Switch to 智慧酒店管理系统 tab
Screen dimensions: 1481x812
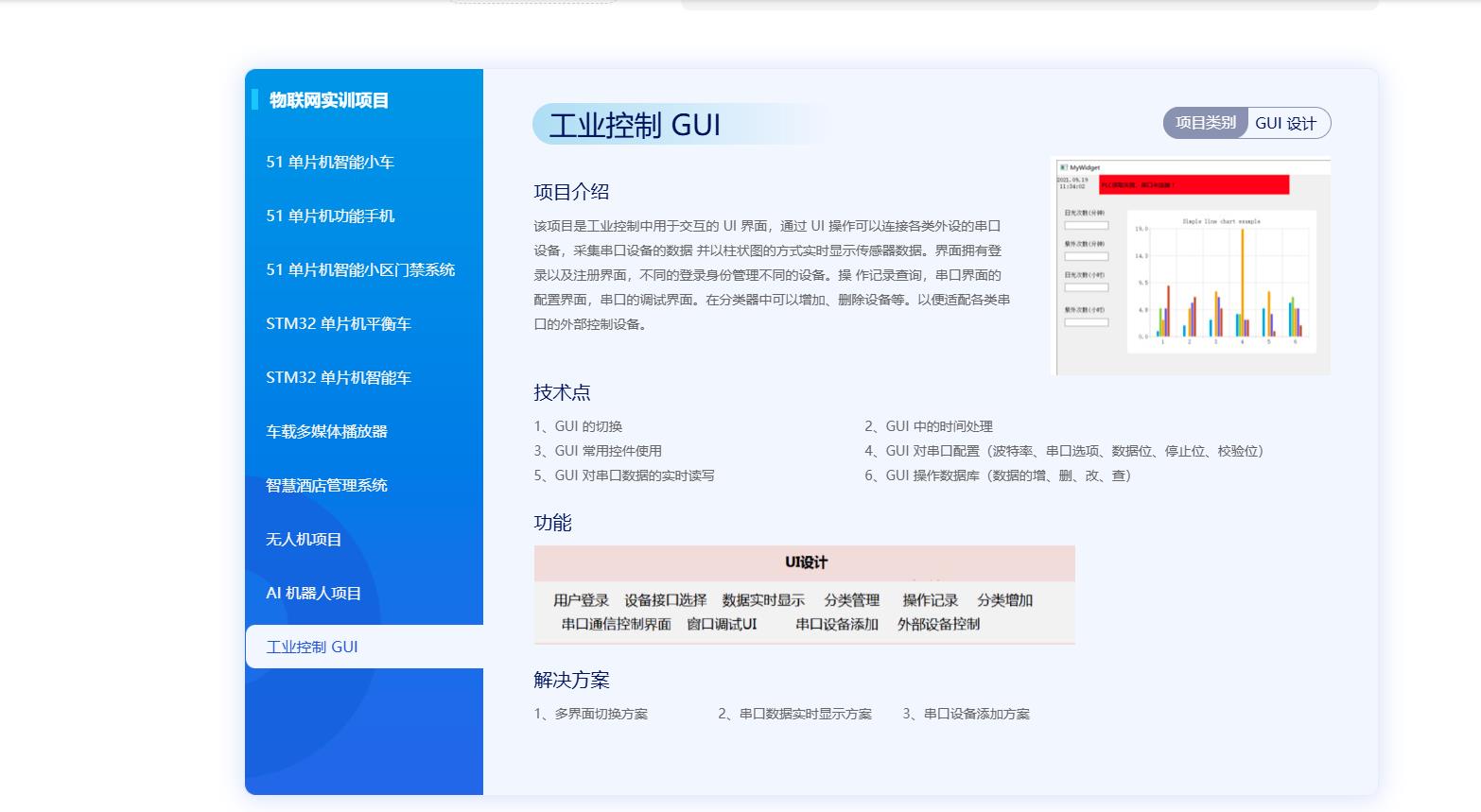[326, 486]
